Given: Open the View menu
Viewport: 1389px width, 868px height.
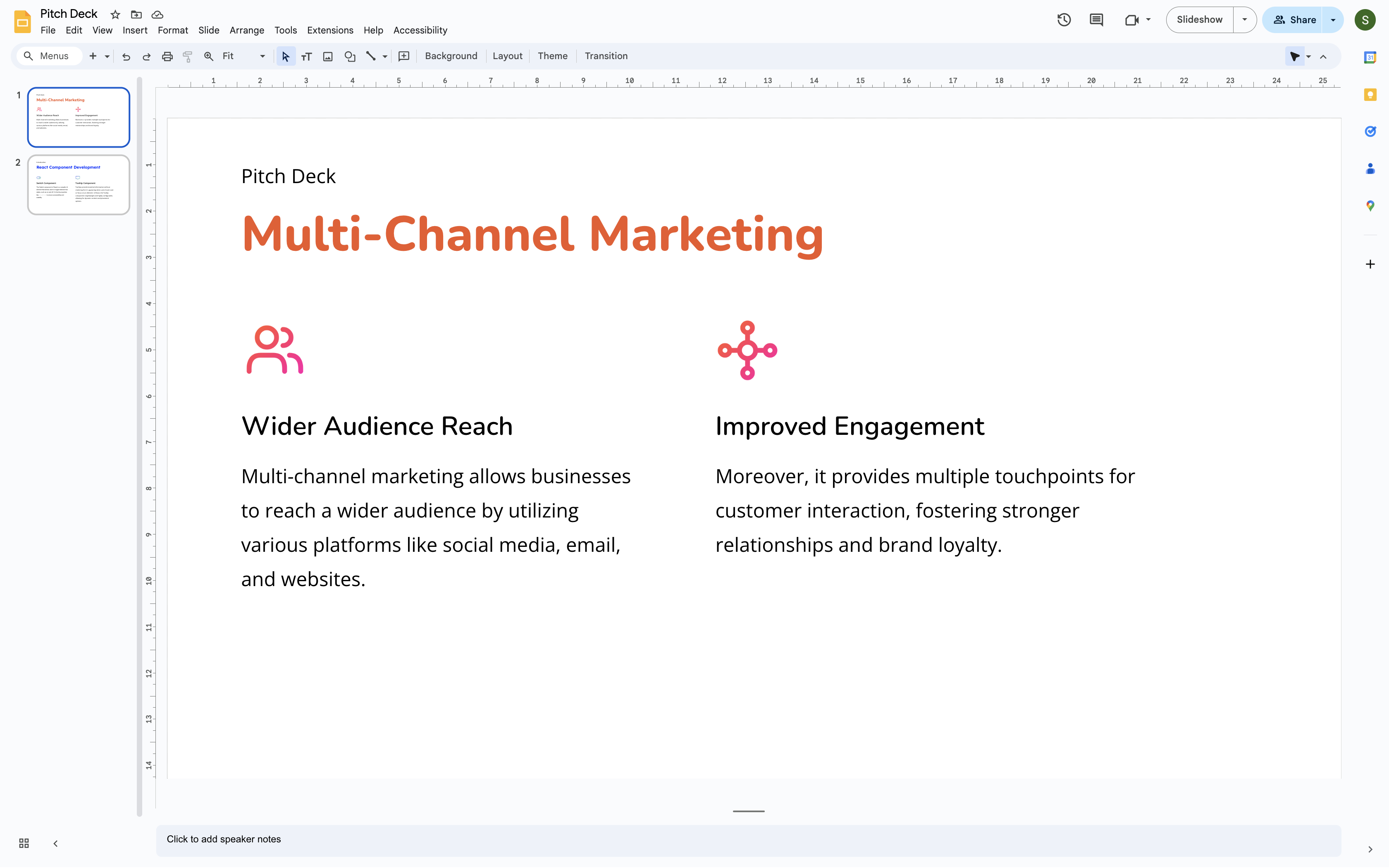Looking at the screenshot, I should pos(102,30).
